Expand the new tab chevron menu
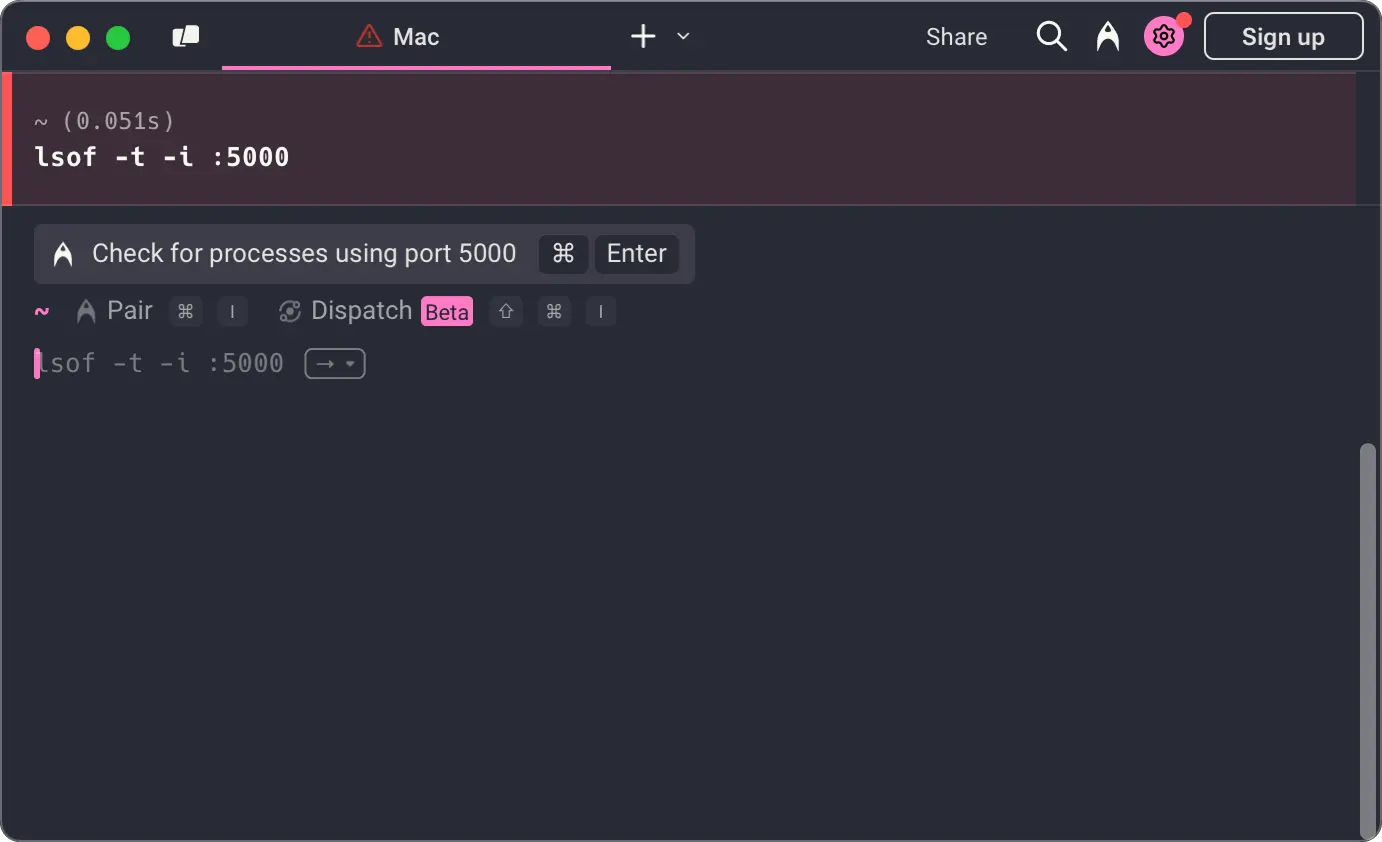 pyautogui.click(x=683, y=37)
